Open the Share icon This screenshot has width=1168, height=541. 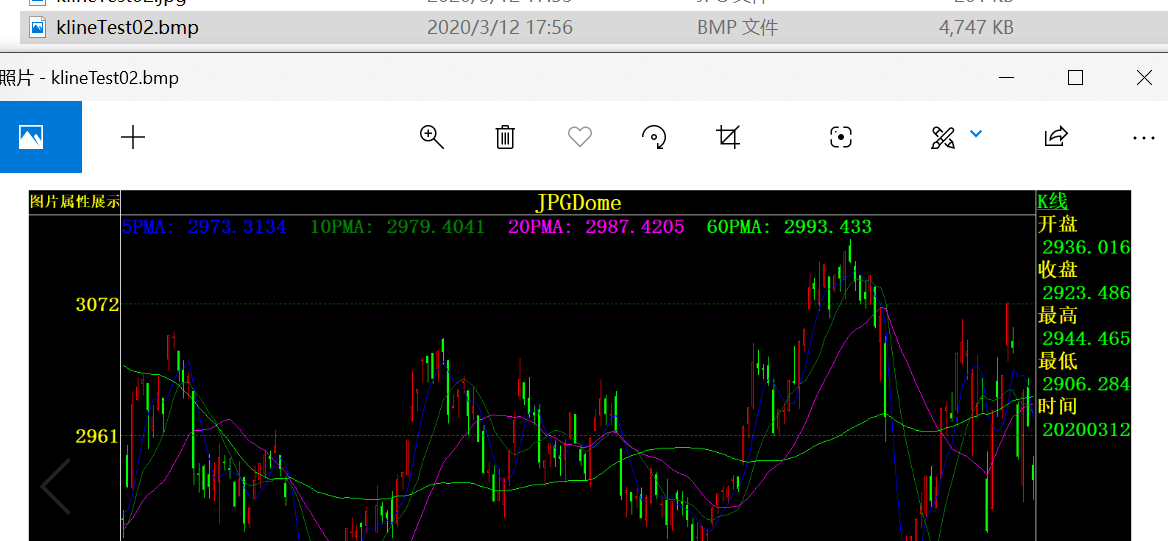(x=1056, y=137)
